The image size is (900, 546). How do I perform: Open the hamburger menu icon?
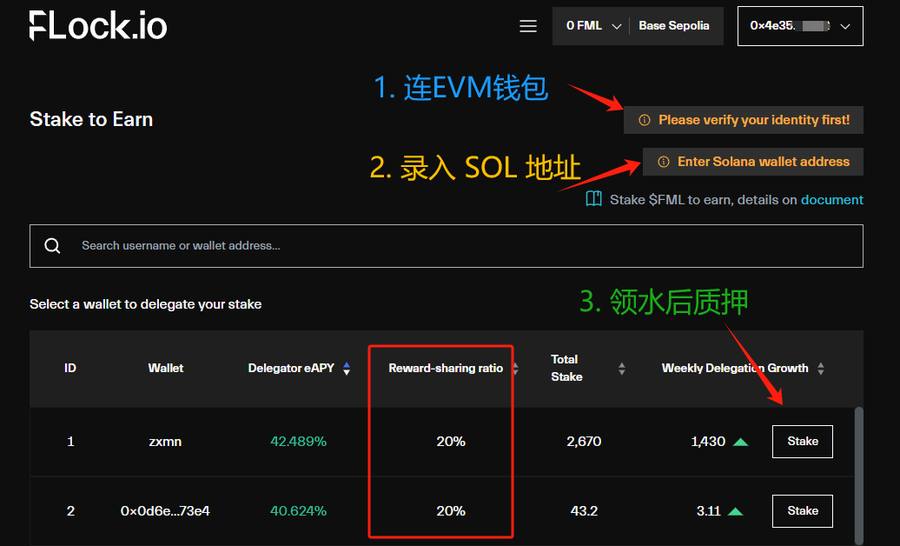(528, 26)
